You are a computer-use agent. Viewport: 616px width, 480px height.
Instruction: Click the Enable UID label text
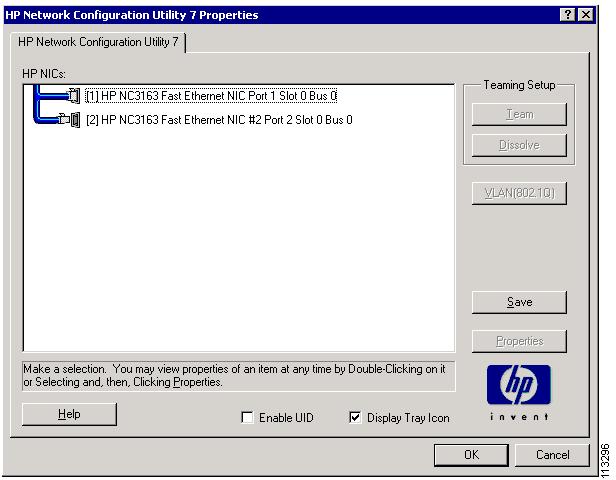click(286, 418)
